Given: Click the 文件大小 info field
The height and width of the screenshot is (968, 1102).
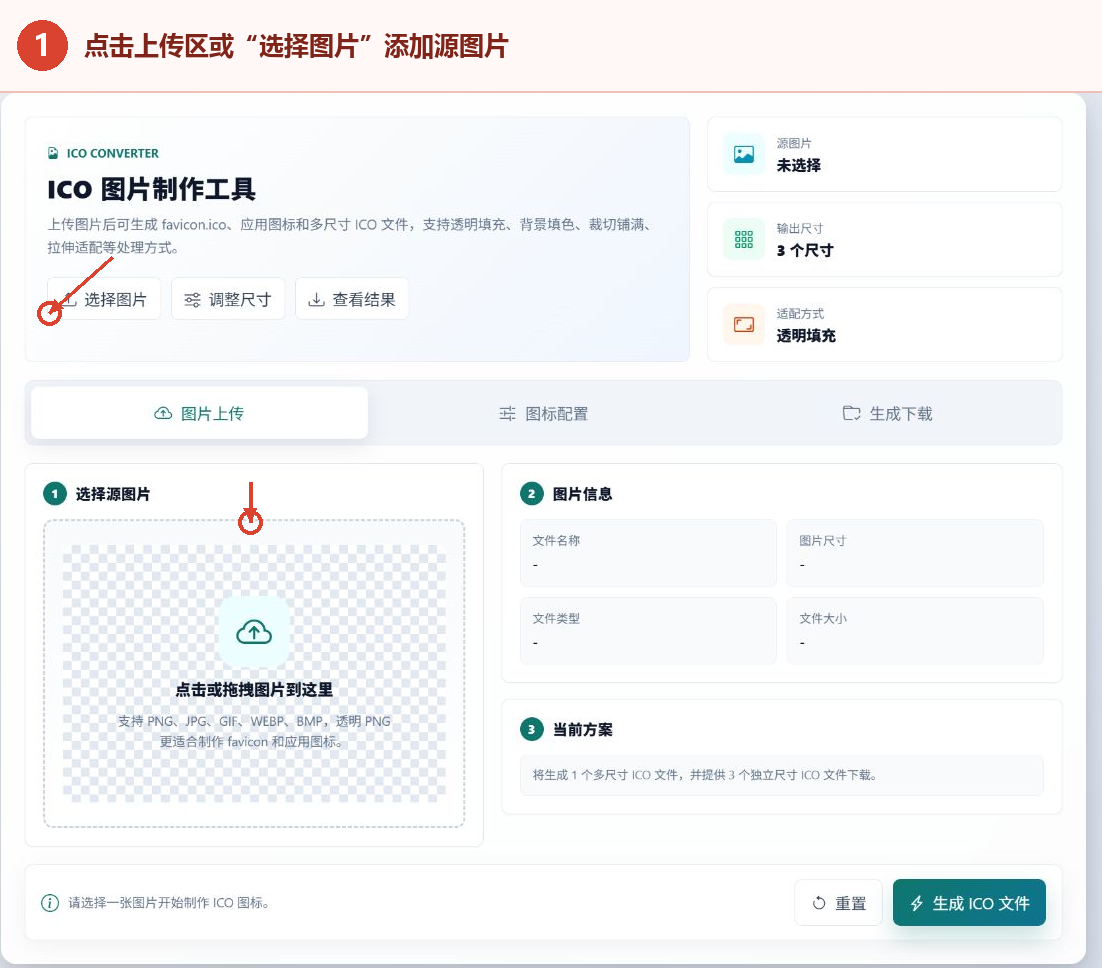Looking at the screenshot, I should point(915,631).
